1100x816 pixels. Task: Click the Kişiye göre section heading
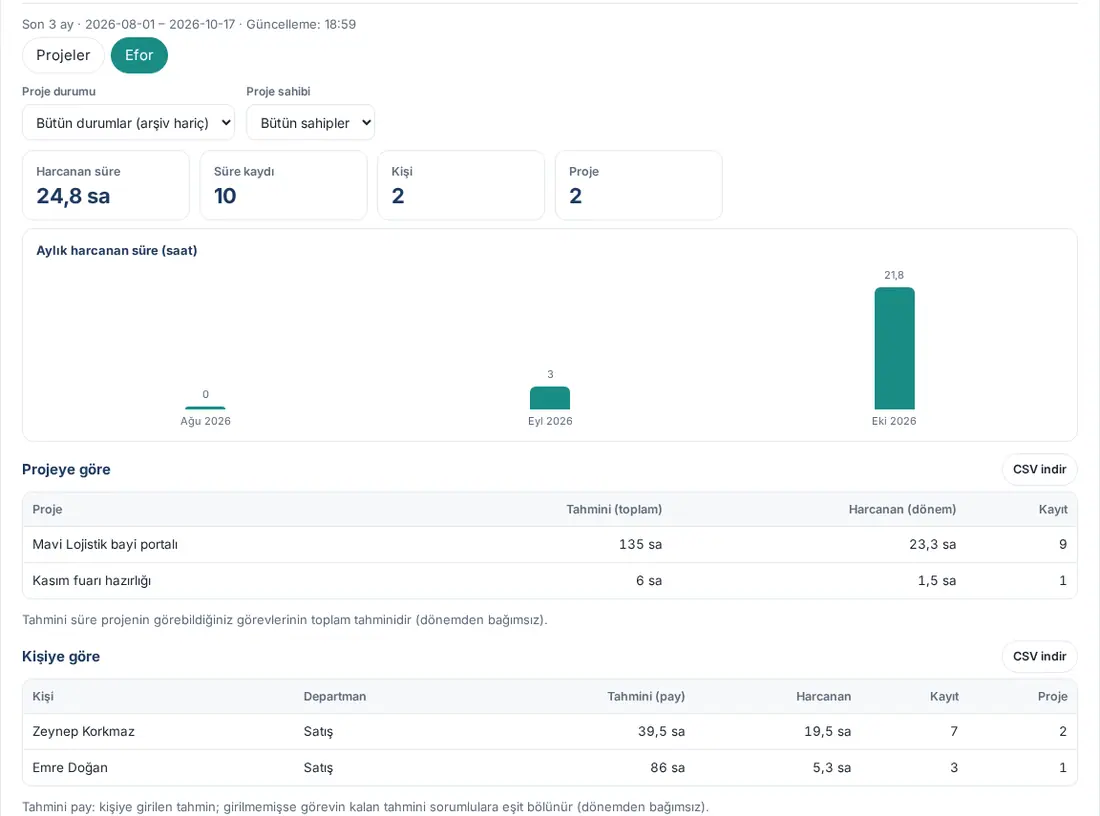[x=61, y=657]
